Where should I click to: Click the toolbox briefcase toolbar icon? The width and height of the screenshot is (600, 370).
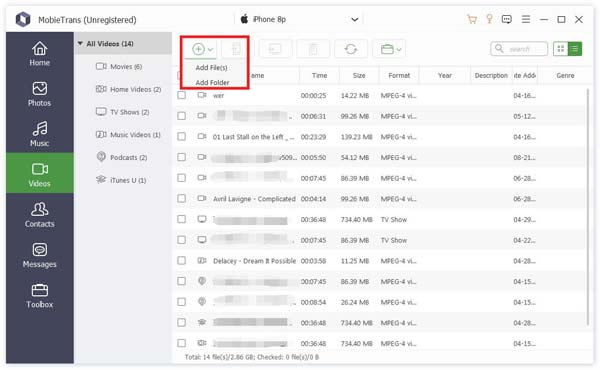pyautogui.click(x=387, y=49)
